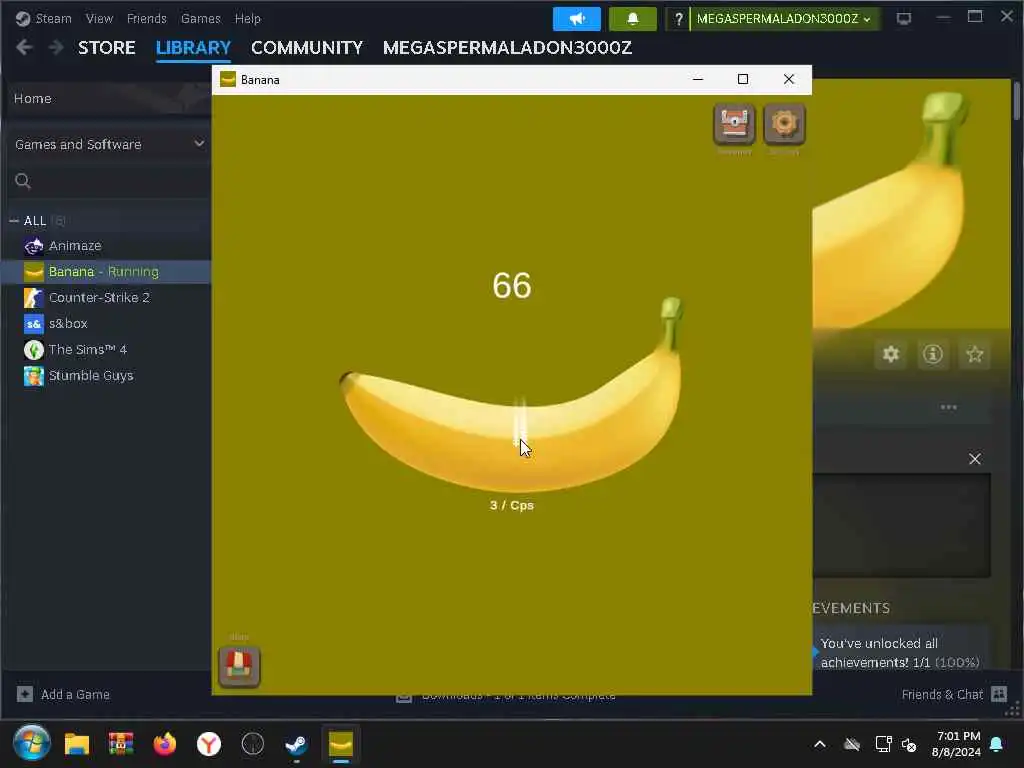Viewport: 1024px width, 768px height.
Task: Open the gear settings icon in Banana
Action: click(784, 124)
